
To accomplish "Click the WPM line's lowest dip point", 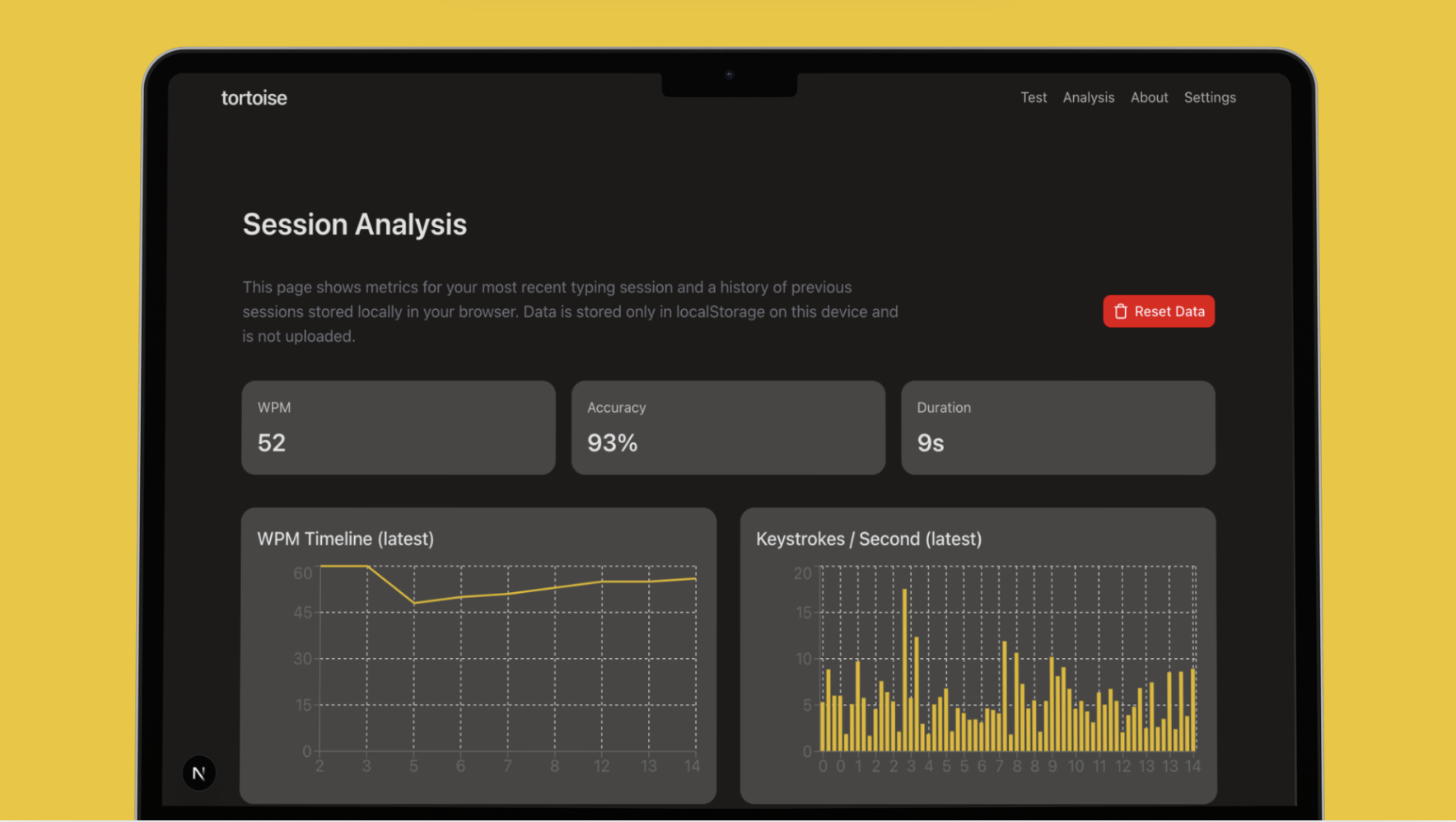I will point(414,603).
